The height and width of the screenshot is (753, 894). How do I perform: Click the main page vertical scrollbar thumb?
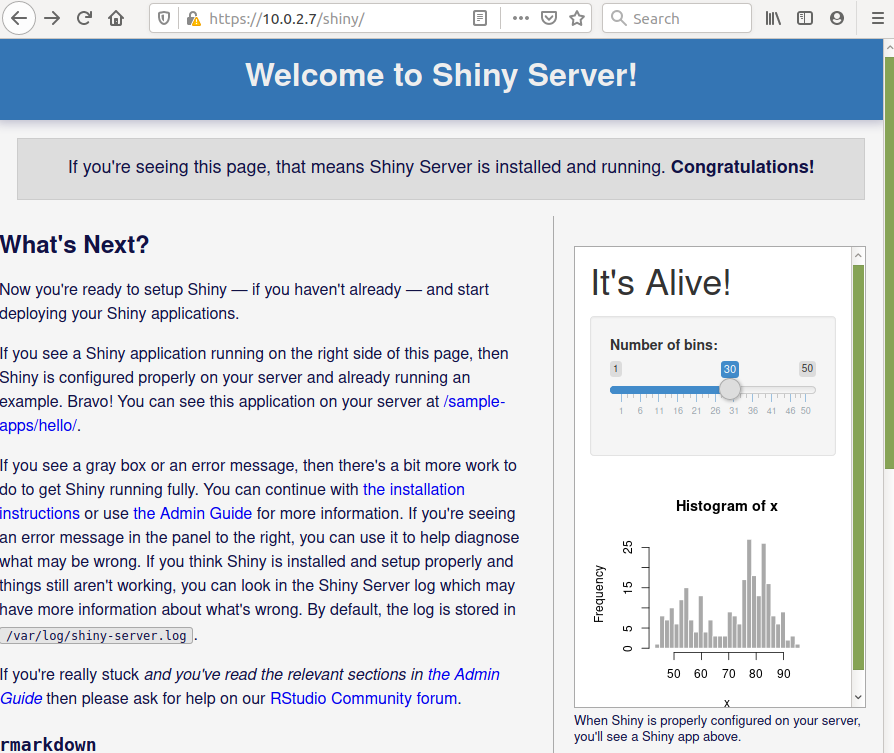[889, 262]
